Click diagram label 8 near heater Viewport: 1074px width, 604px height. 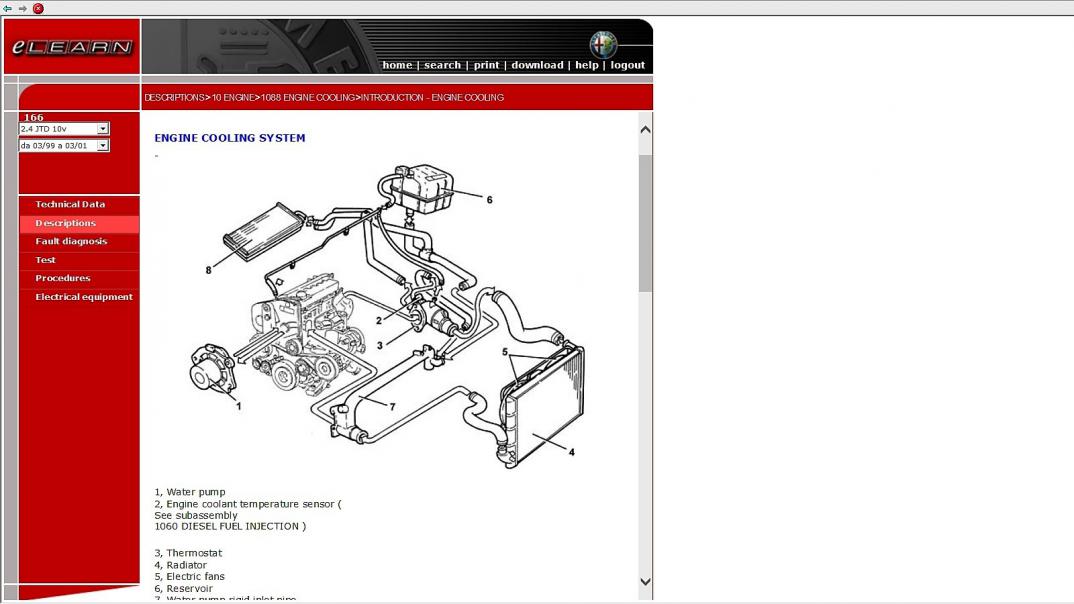coord(208,270)
